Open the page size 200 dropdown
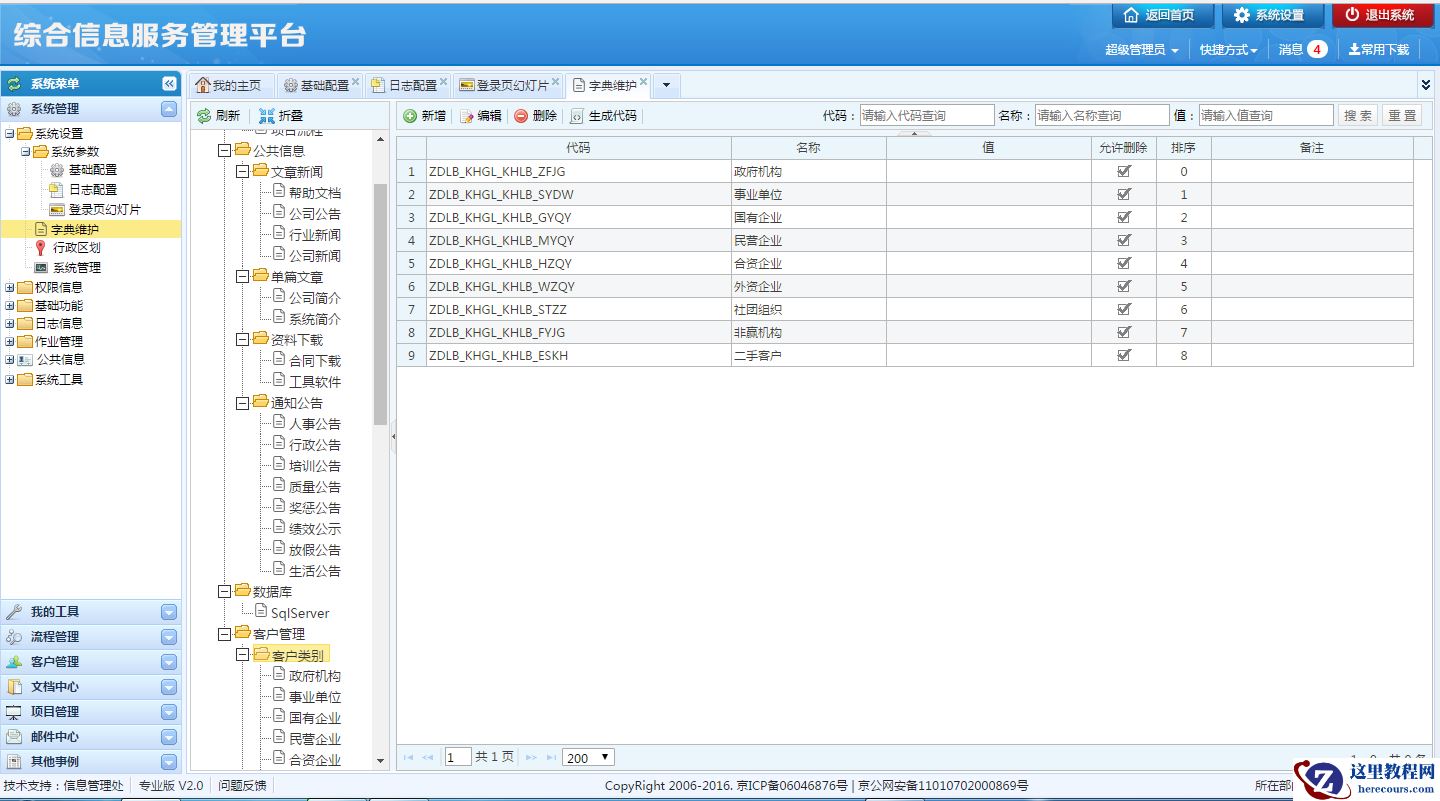This screenshot has height=801, width=1440. (x=588, y=758)
